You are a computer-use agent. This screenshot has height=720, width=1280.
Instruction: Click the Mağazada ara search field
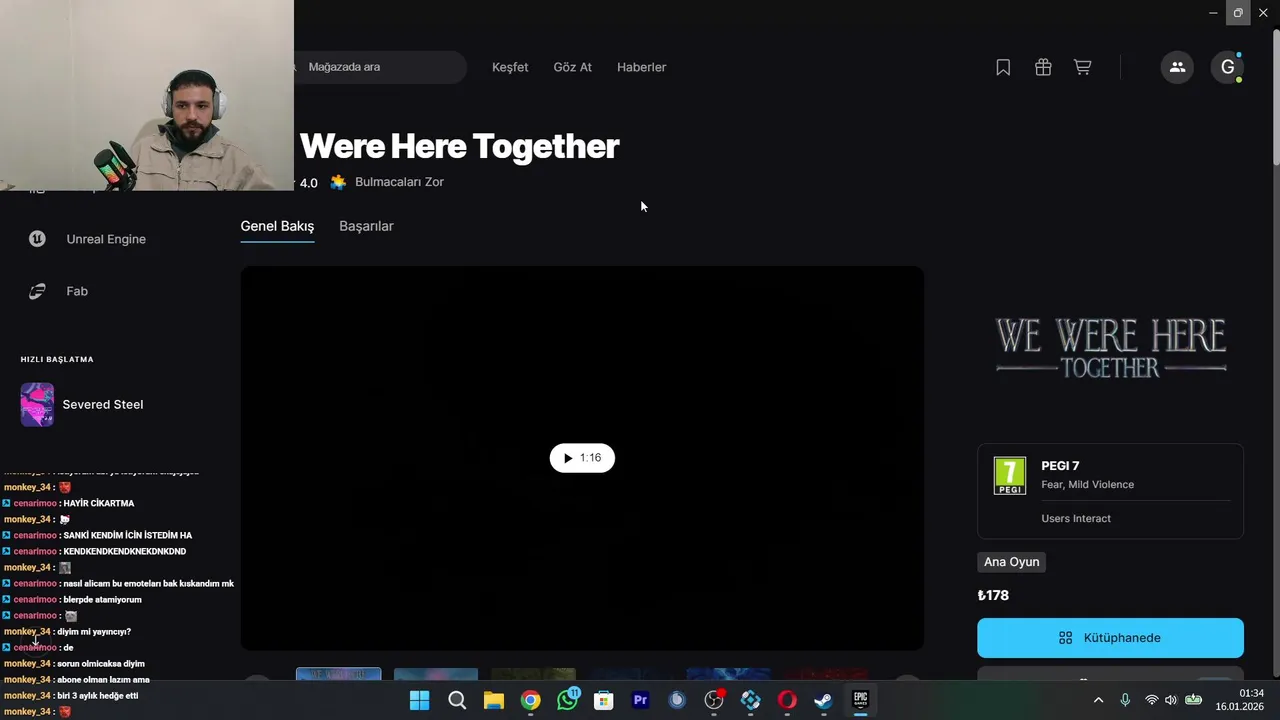(x=380, y=67)
